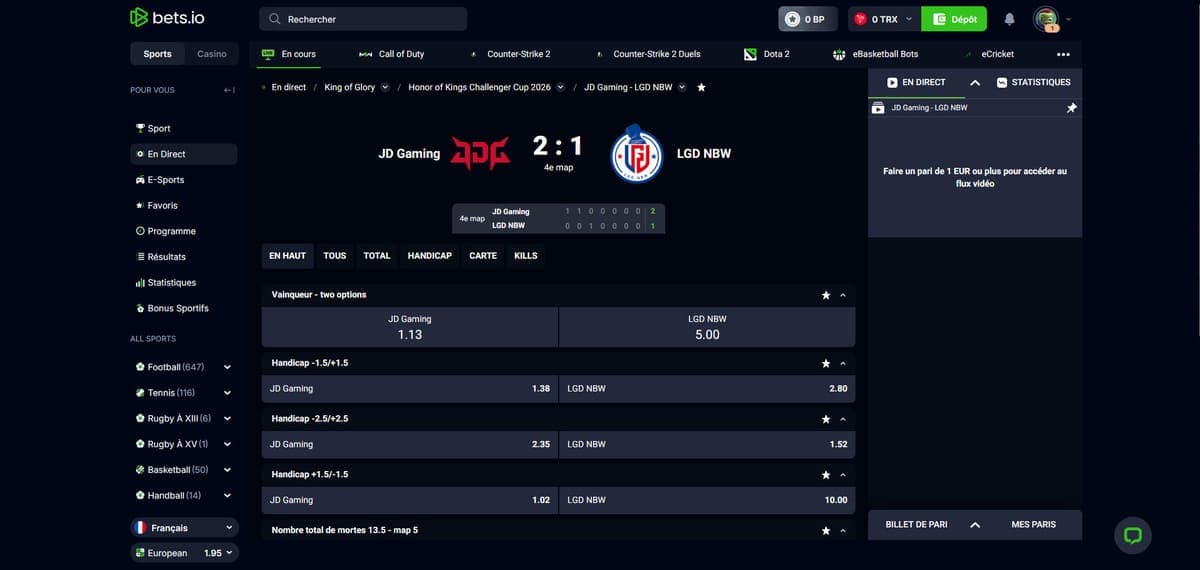The height and width of the screenshot is (570, 1200).
Task: Bet on LGD NBW winner at 5.00
Action: 707,327
